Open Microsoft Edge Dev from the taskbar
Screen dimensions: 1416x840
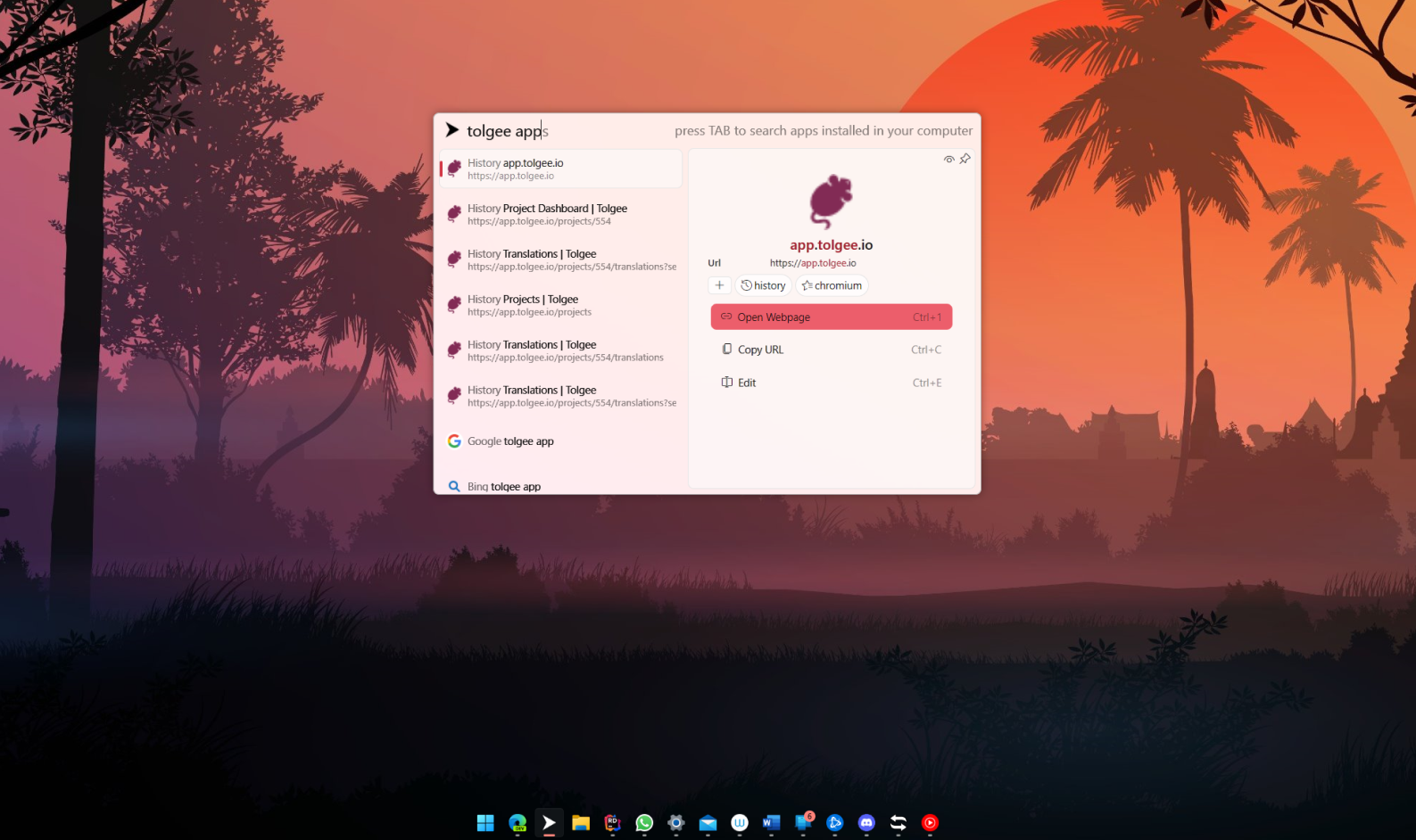518,823
